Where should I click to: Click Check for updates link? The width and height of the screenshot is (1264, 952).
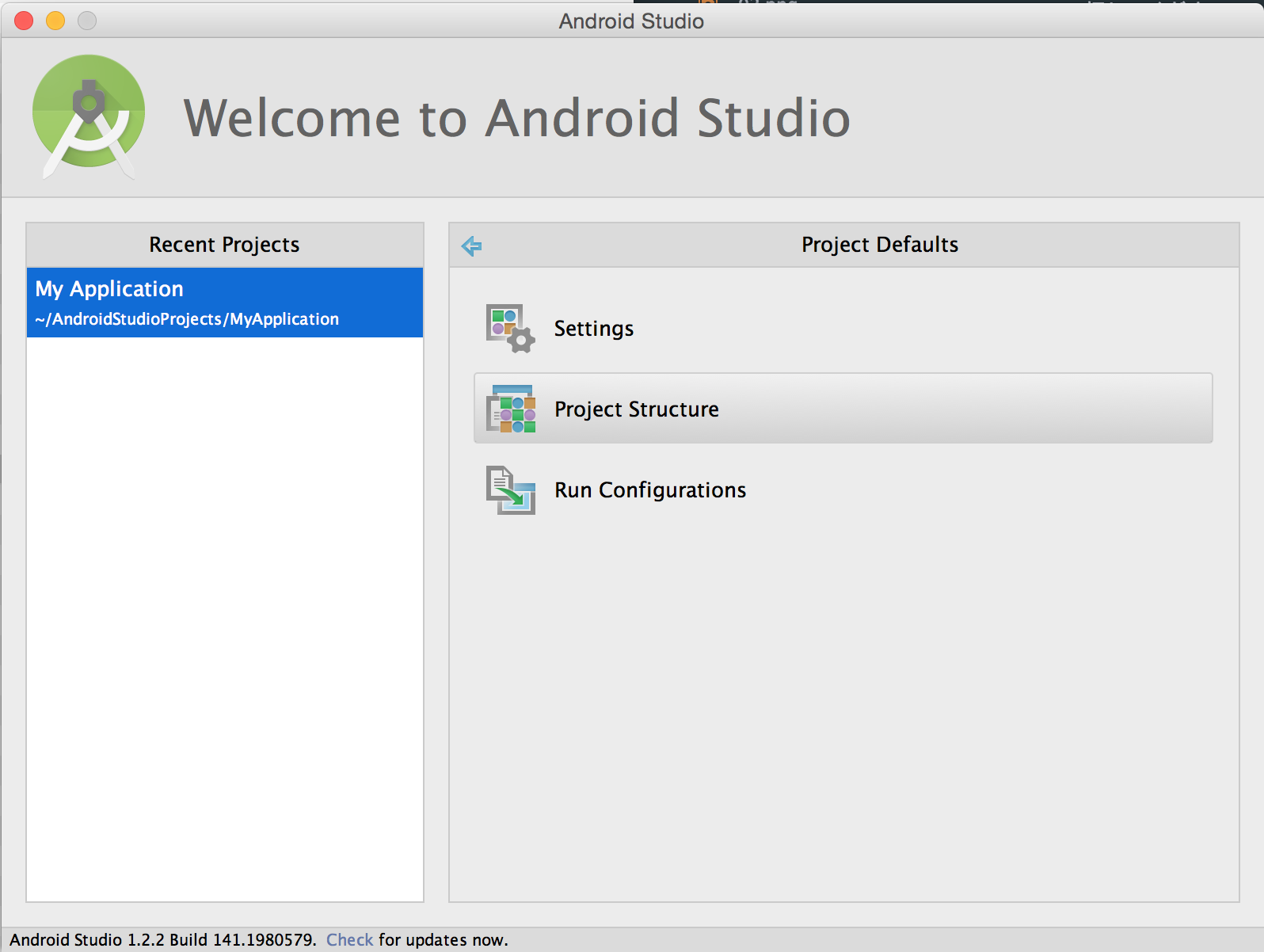click(x=349, y=940)
